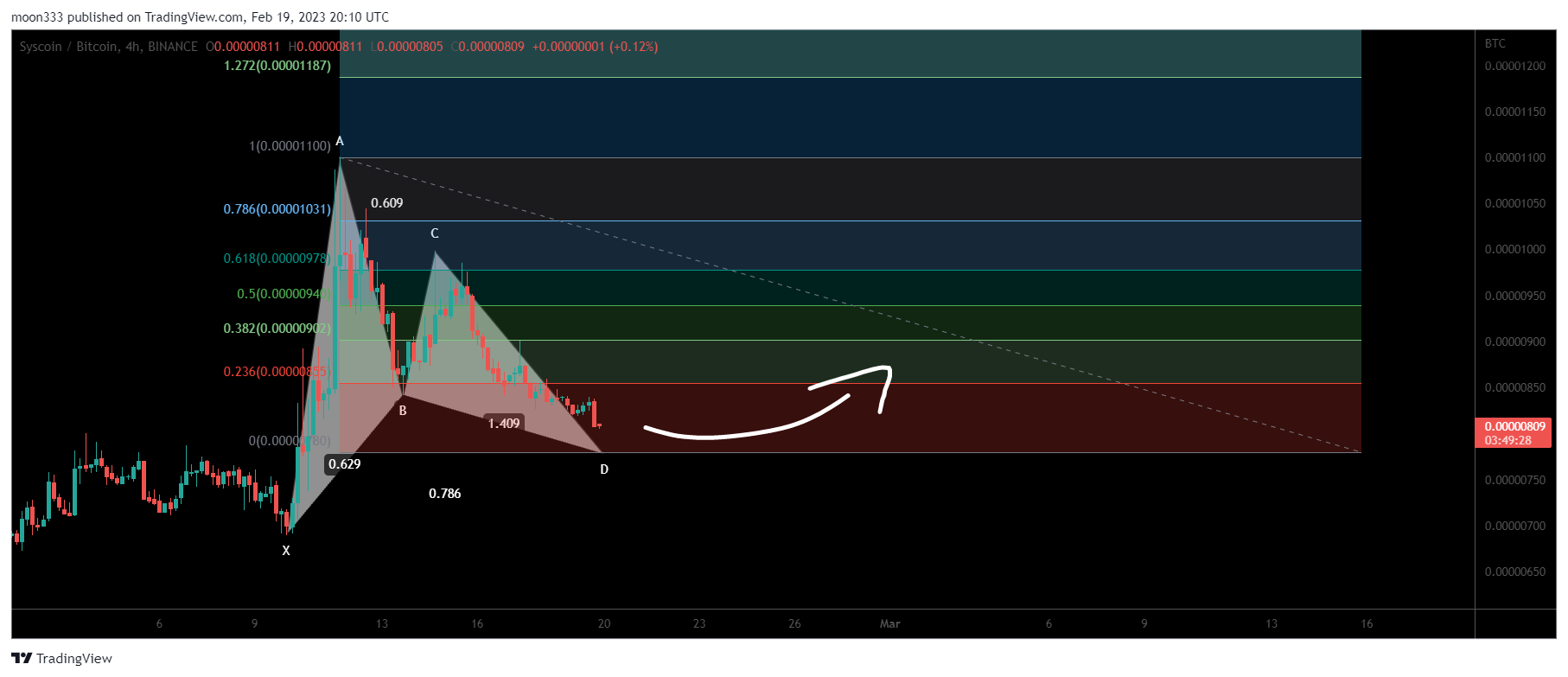This screenshot has width=1568, height=677.
Task: Select pattern point label D
Action: (604, 469)
